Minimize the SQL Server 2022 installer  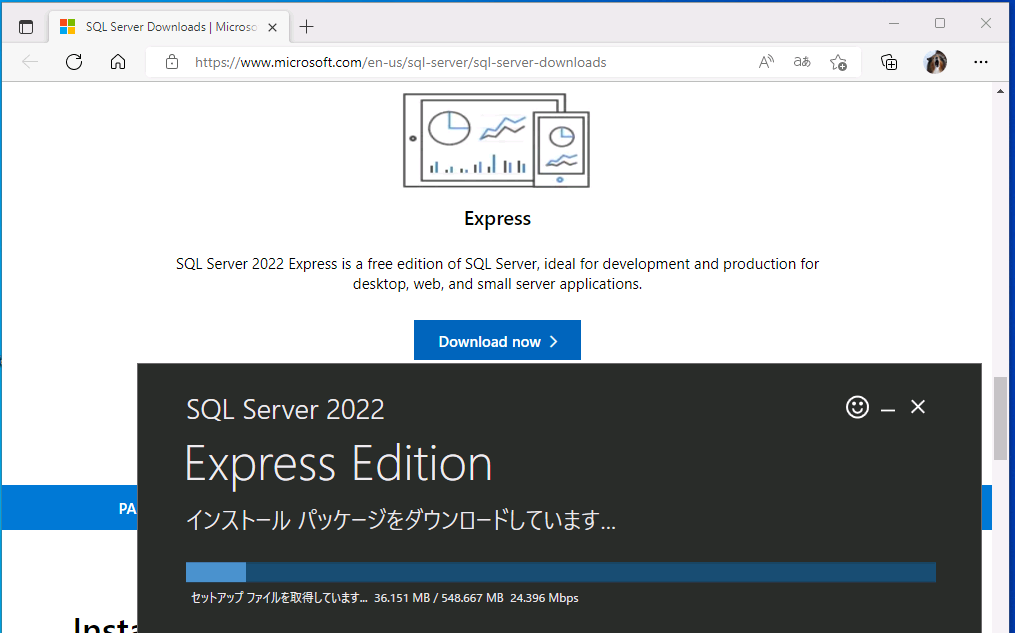(888, 407)
